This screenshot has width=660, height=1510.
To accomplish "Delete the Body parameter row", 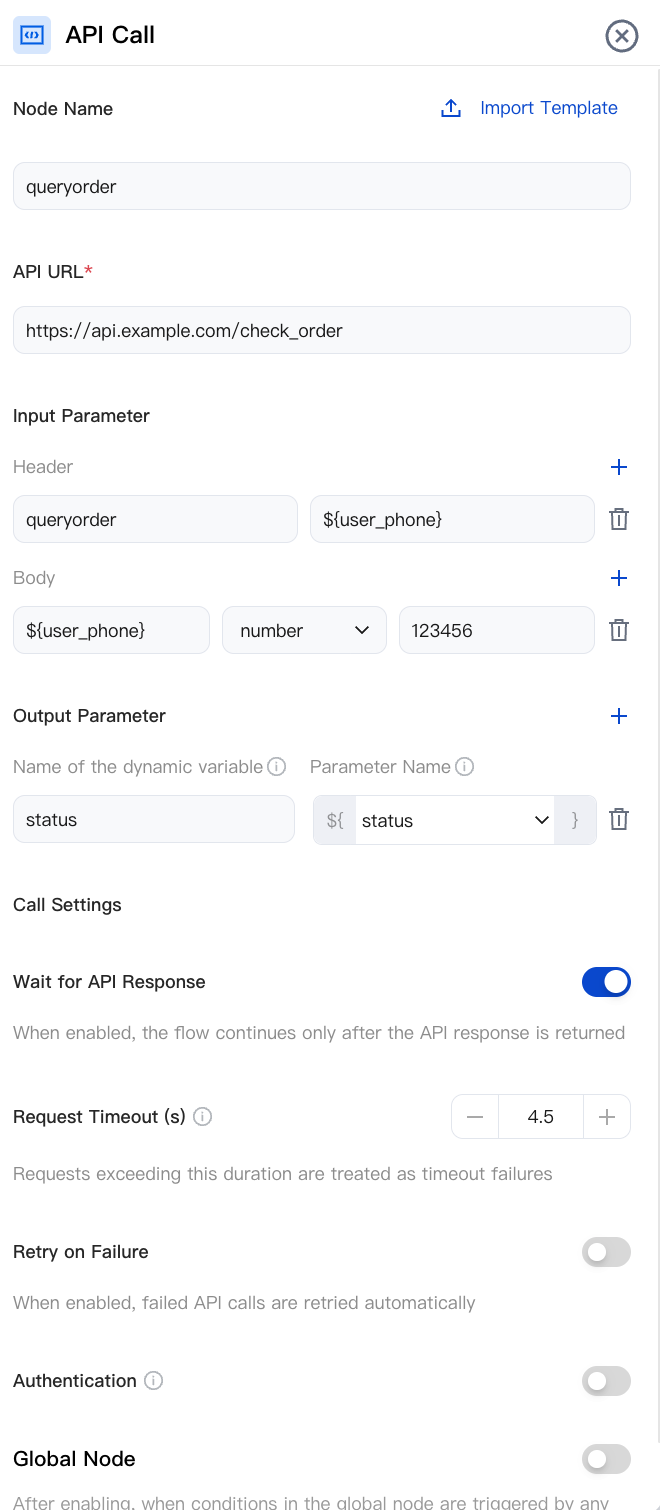I will pos(619,630).
